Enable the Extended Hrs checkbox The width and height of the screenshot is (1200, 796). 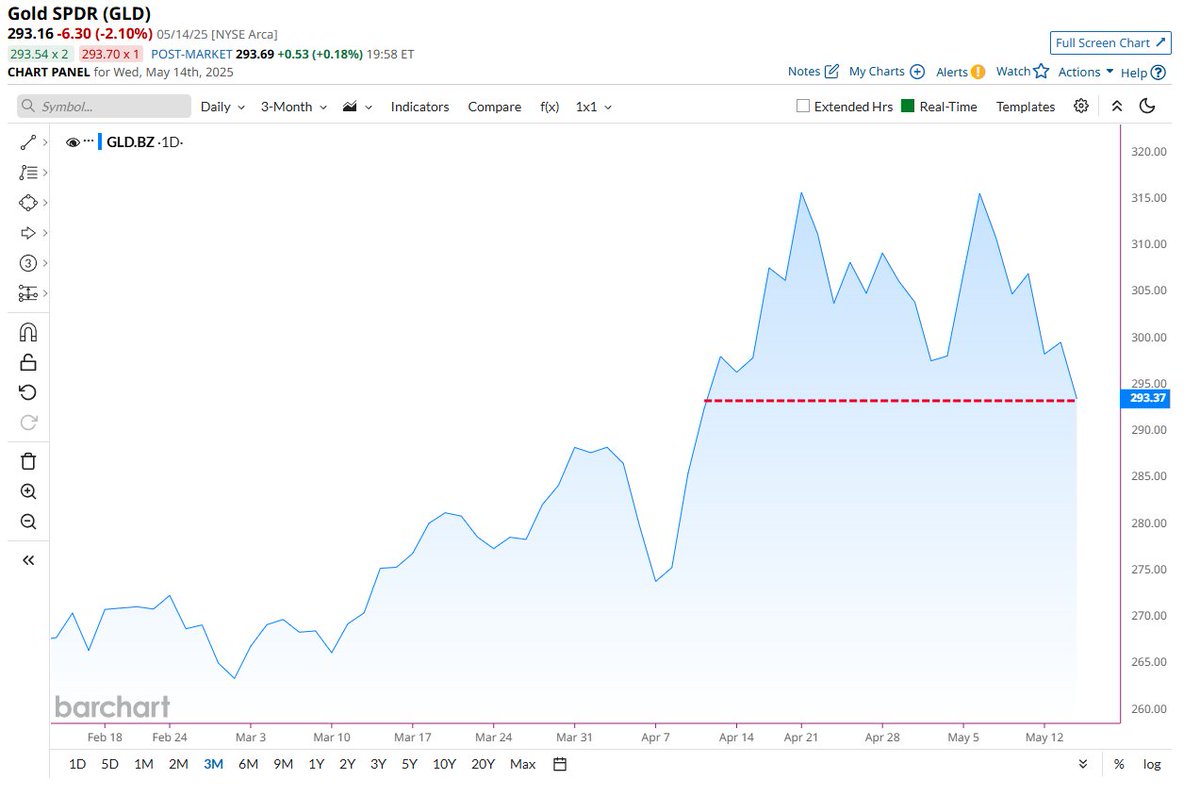tap(803, 106)
